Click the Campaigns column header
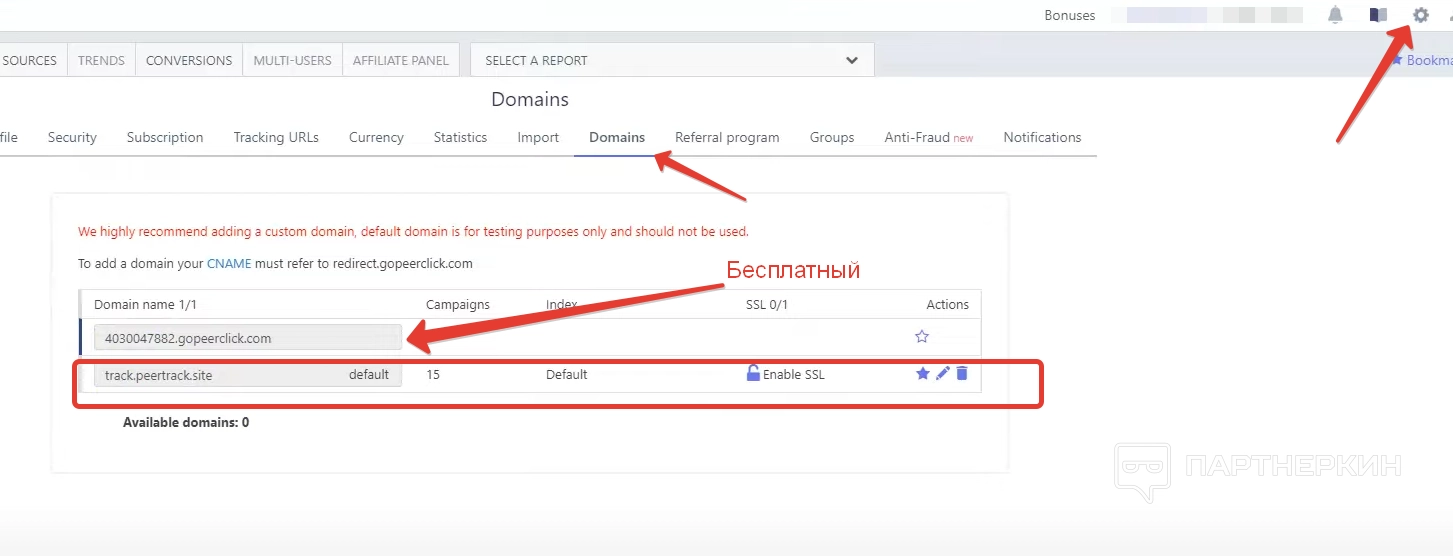The width and height of the screenshot is (1453, 556). pos(458,304)
